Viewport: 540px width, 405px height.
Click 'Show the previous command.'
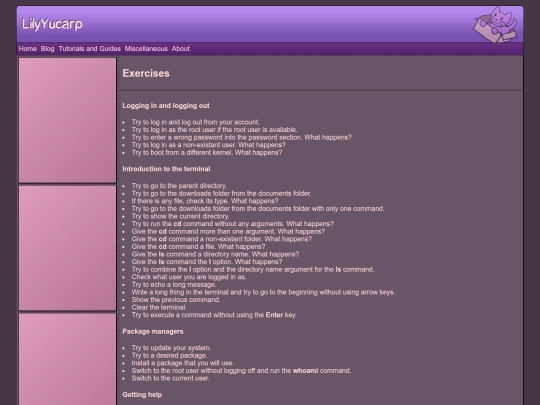click(x=176, y=300)
